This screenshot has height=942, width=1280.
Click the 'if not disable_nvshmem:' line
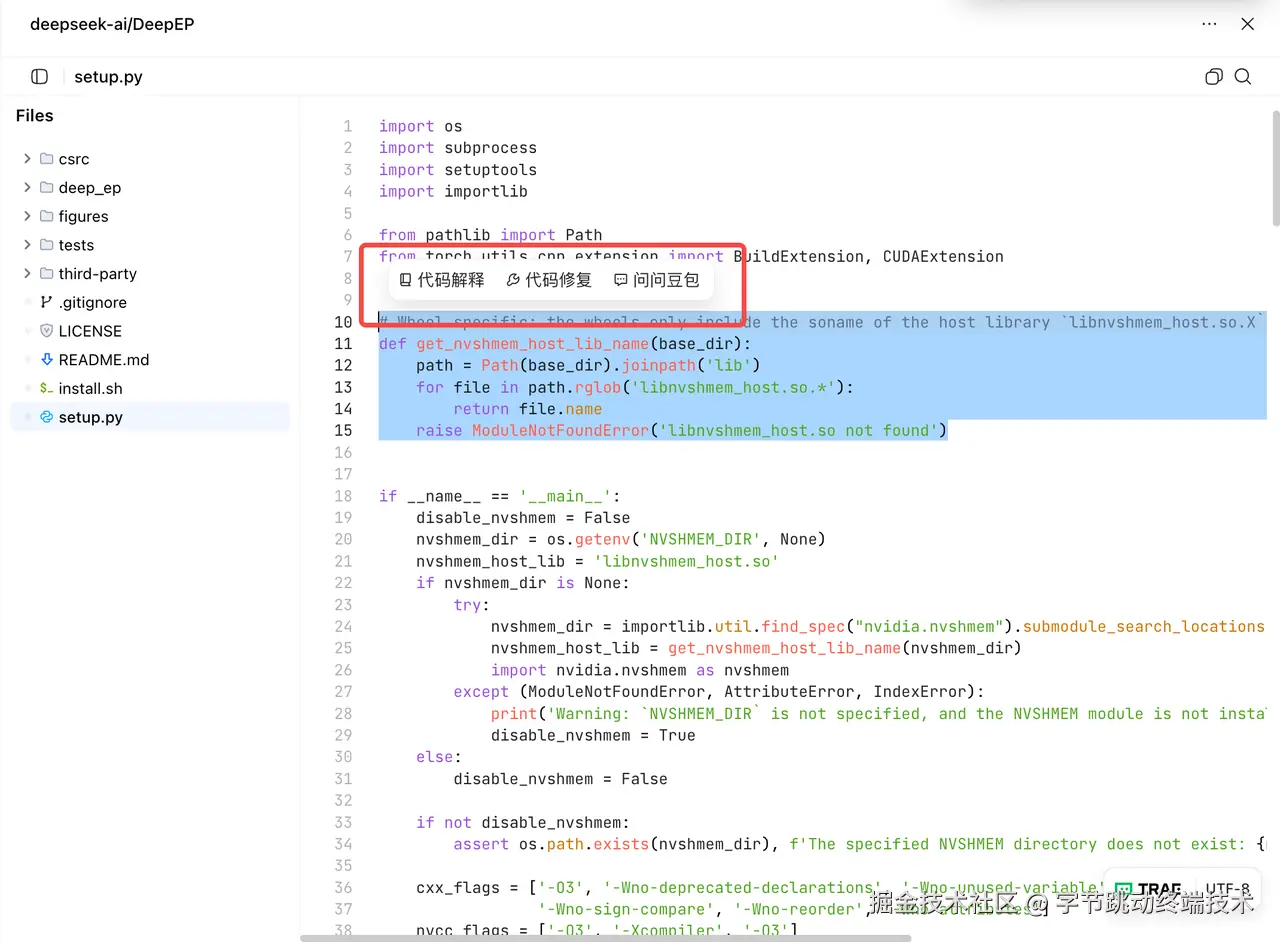[523, 822]
